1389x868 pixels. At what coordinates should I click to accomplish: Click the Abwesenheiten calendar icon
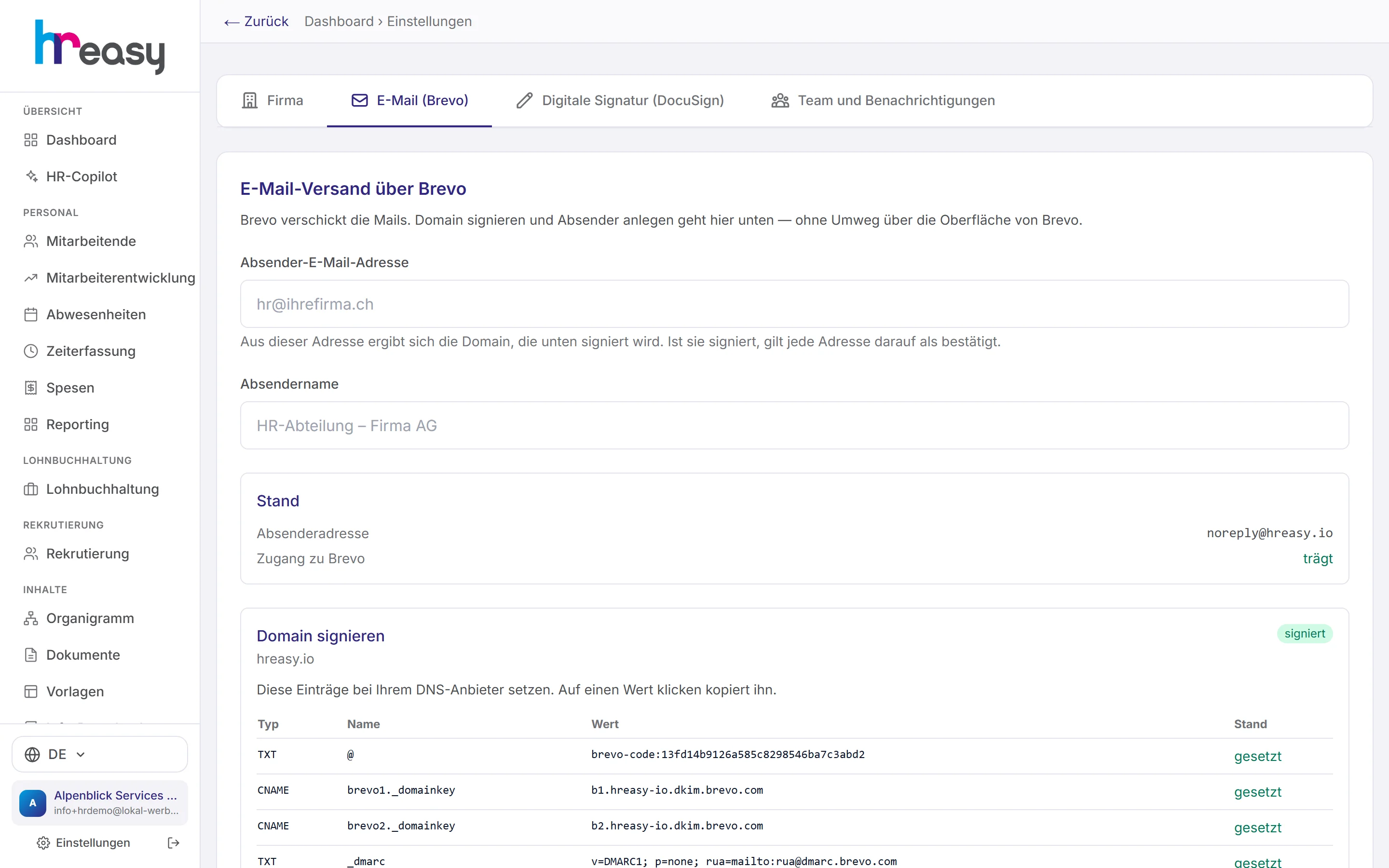click(31, 314)
